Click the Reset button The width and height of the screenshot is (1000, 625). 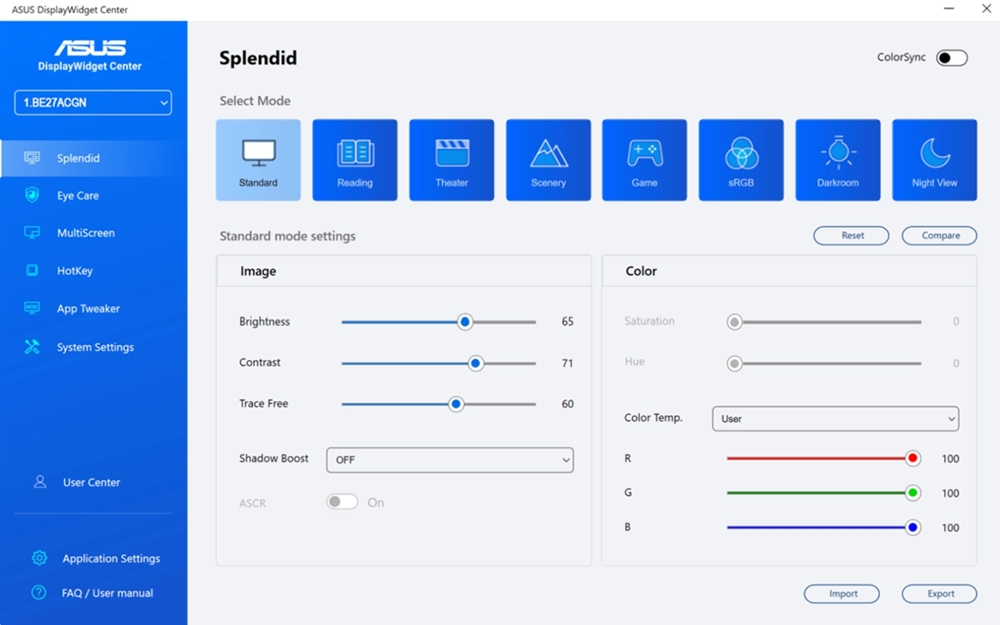(851, 236)
